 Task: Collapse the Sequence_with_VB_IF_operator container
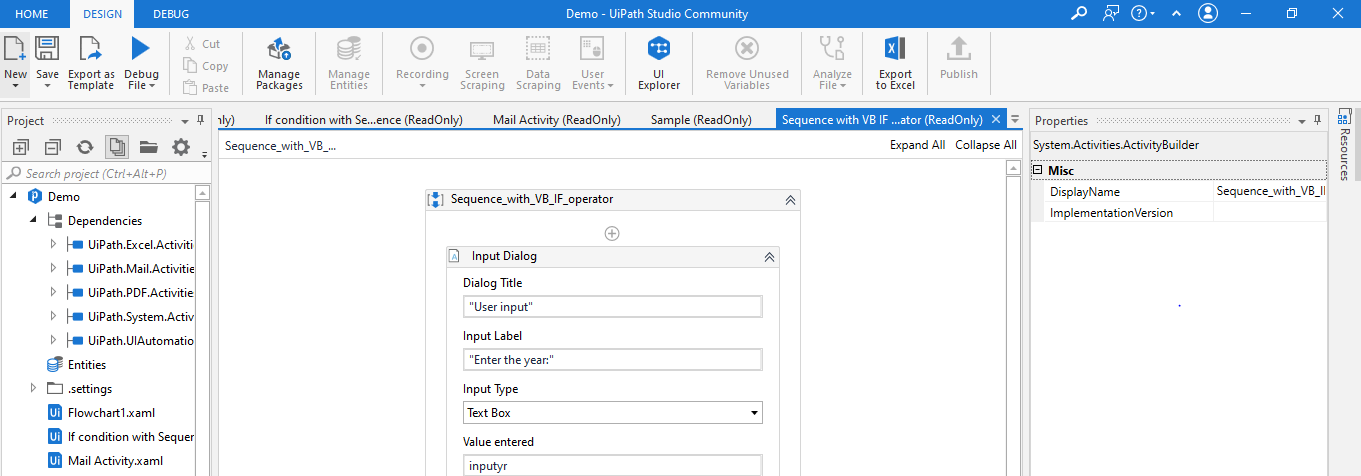[791, 200]
